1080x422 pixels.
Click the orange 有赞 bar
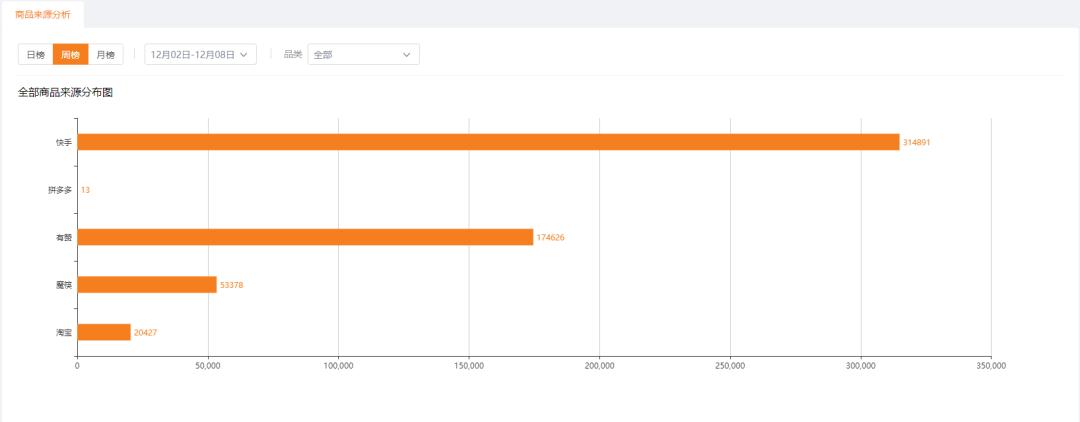305,237
